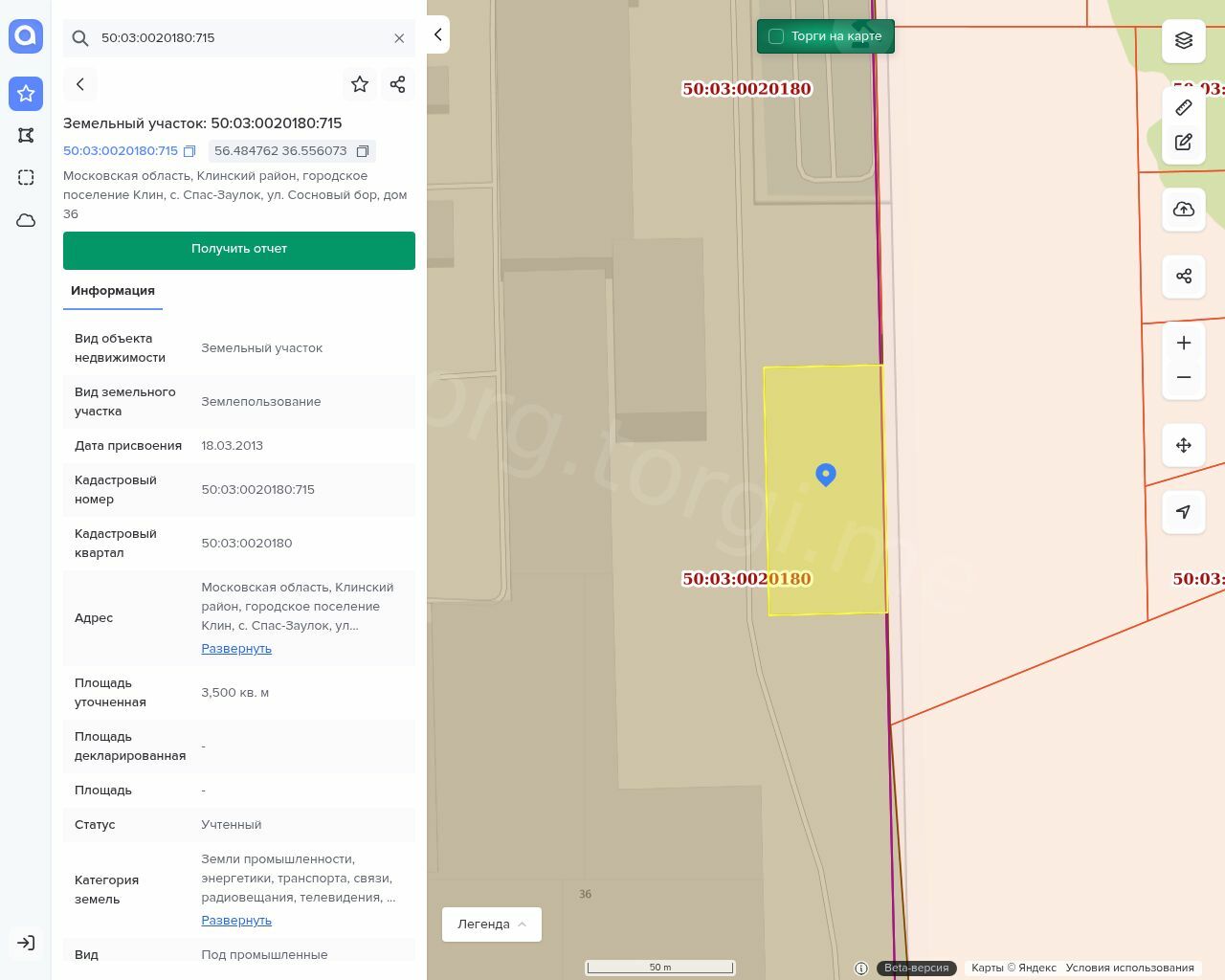Select the ruler measurement tool
The height and width of the screenshot is (980, 1225).
(x=1183, y=107)
